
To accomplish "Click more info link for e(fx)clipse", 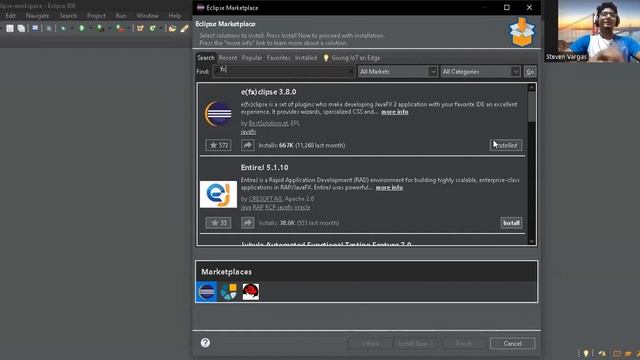I will pos(395,112).
